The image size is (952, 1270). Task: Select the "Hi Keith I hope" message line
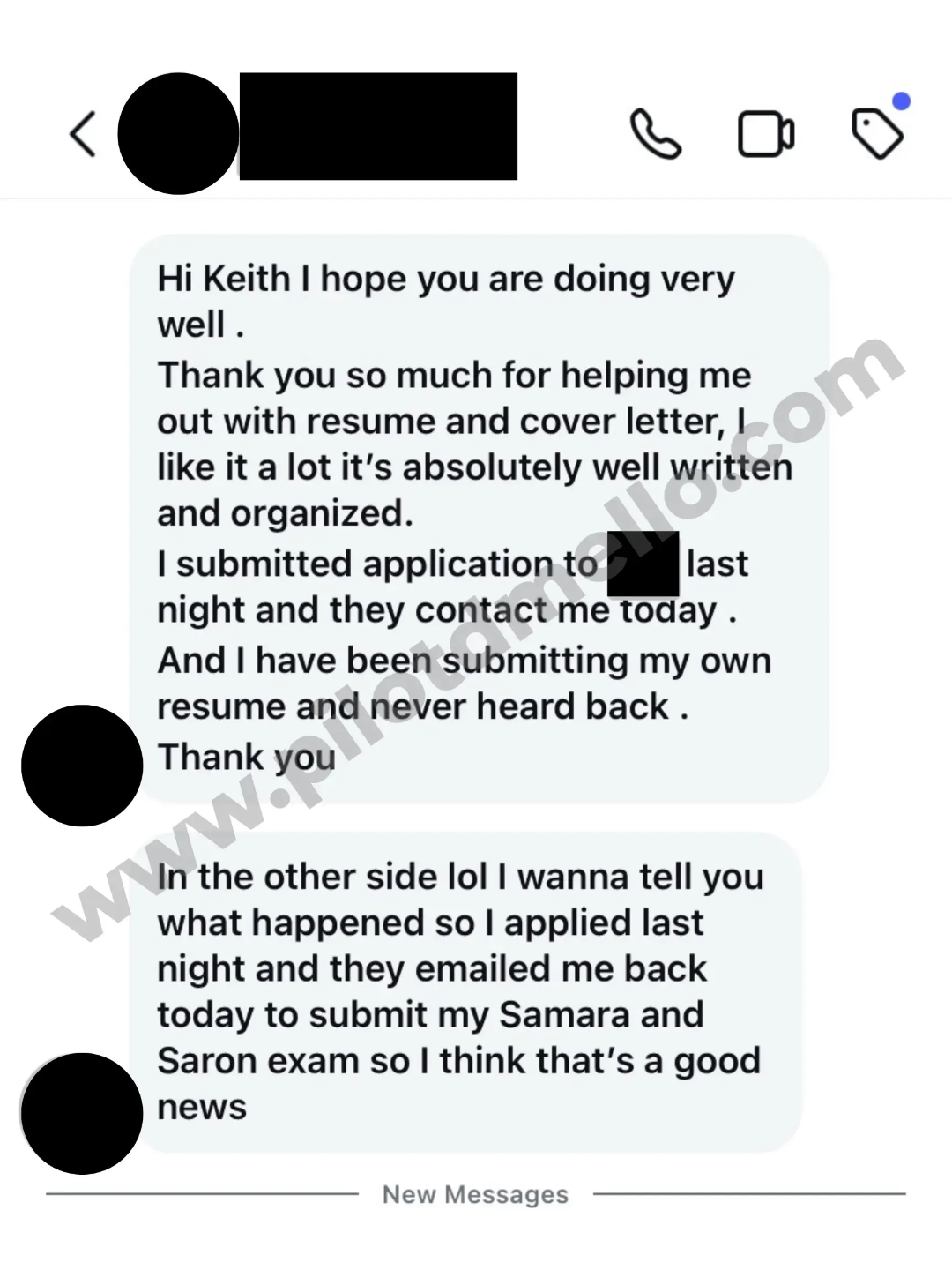point(446,279)
